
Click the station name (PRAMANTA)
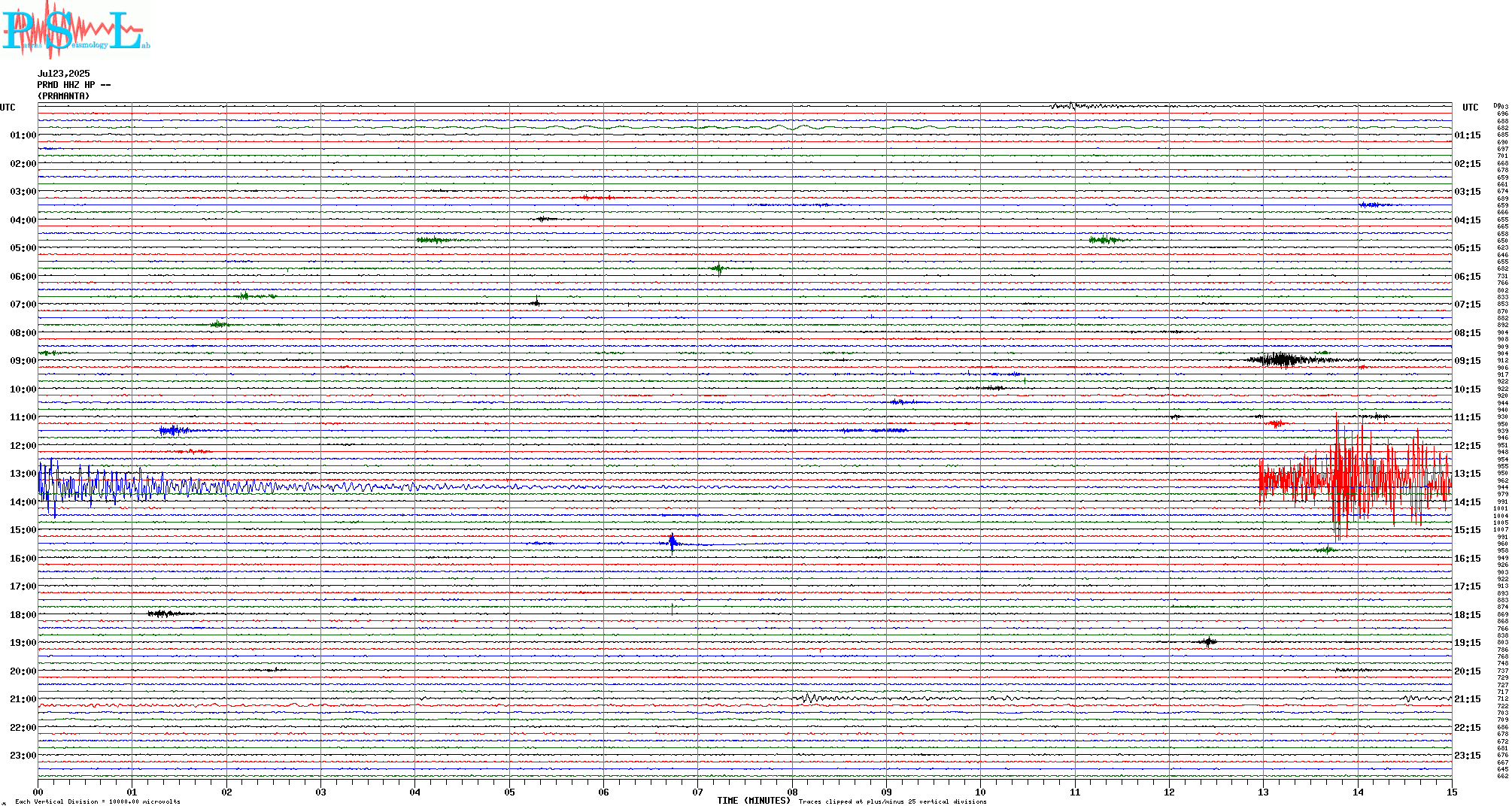coord(63,96)
